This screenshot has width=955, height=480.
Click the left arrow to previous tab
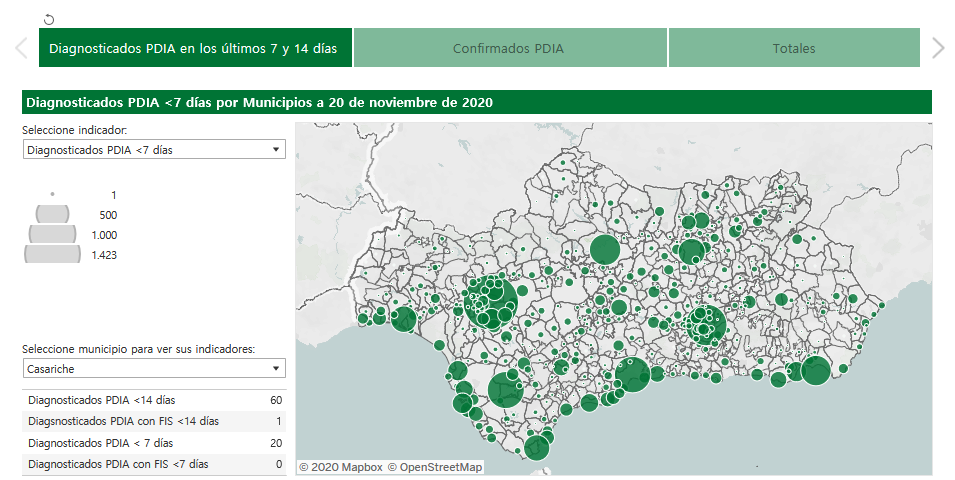pyautogui.click(x=20, y=48)
